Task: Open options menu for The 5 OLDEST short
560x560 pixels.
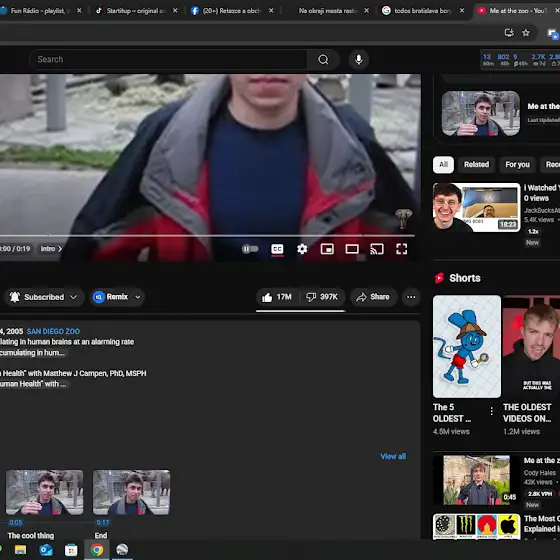Action: click(492, 411)
